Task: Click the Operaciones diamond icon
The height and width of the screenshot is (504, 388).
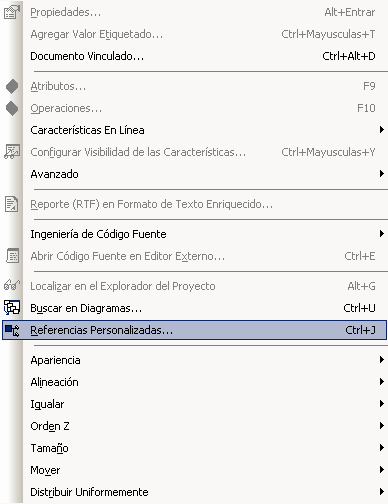Action: 12,108
